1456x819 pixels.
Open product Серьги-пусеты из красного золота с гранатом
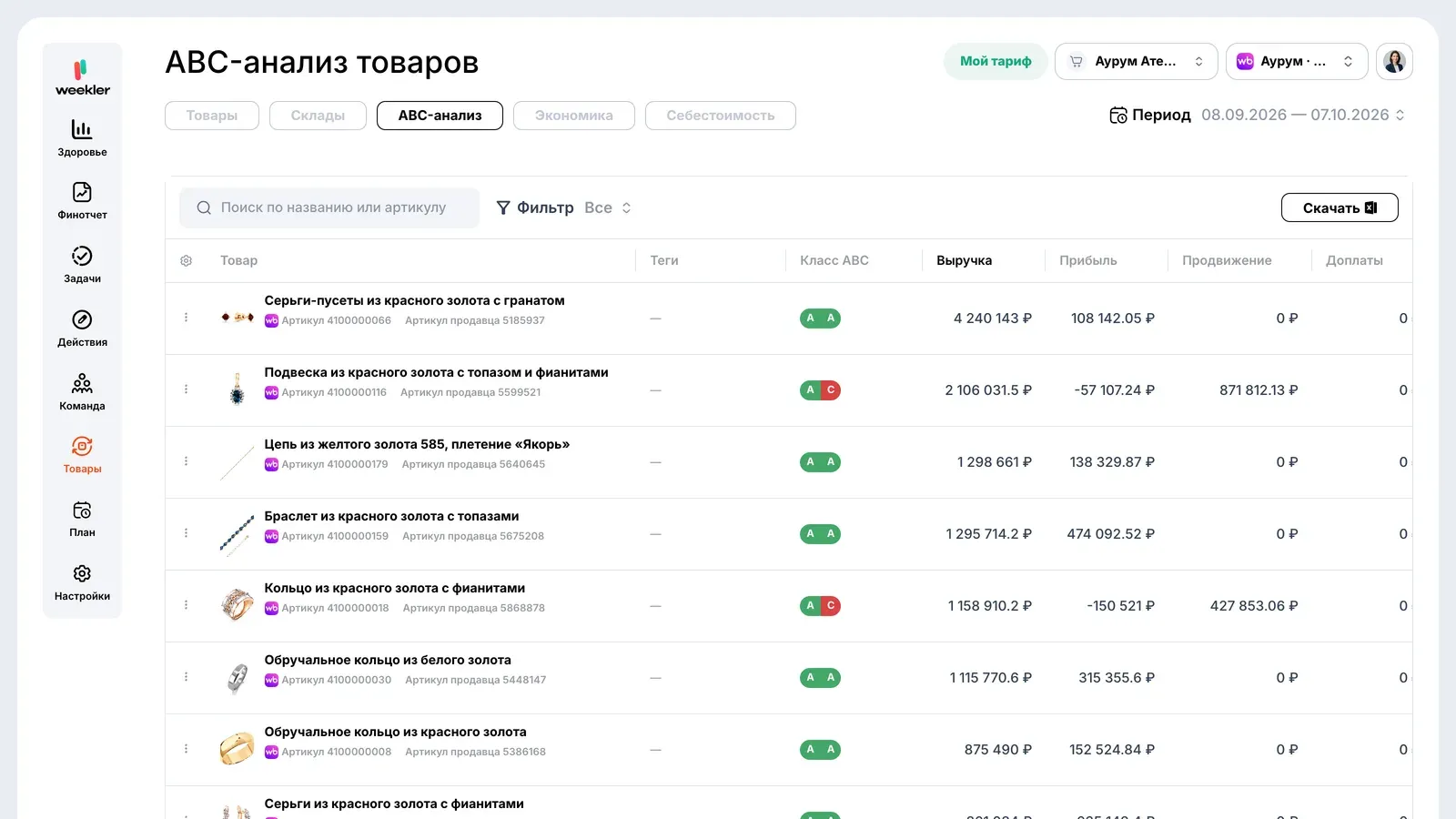(414, 300)
